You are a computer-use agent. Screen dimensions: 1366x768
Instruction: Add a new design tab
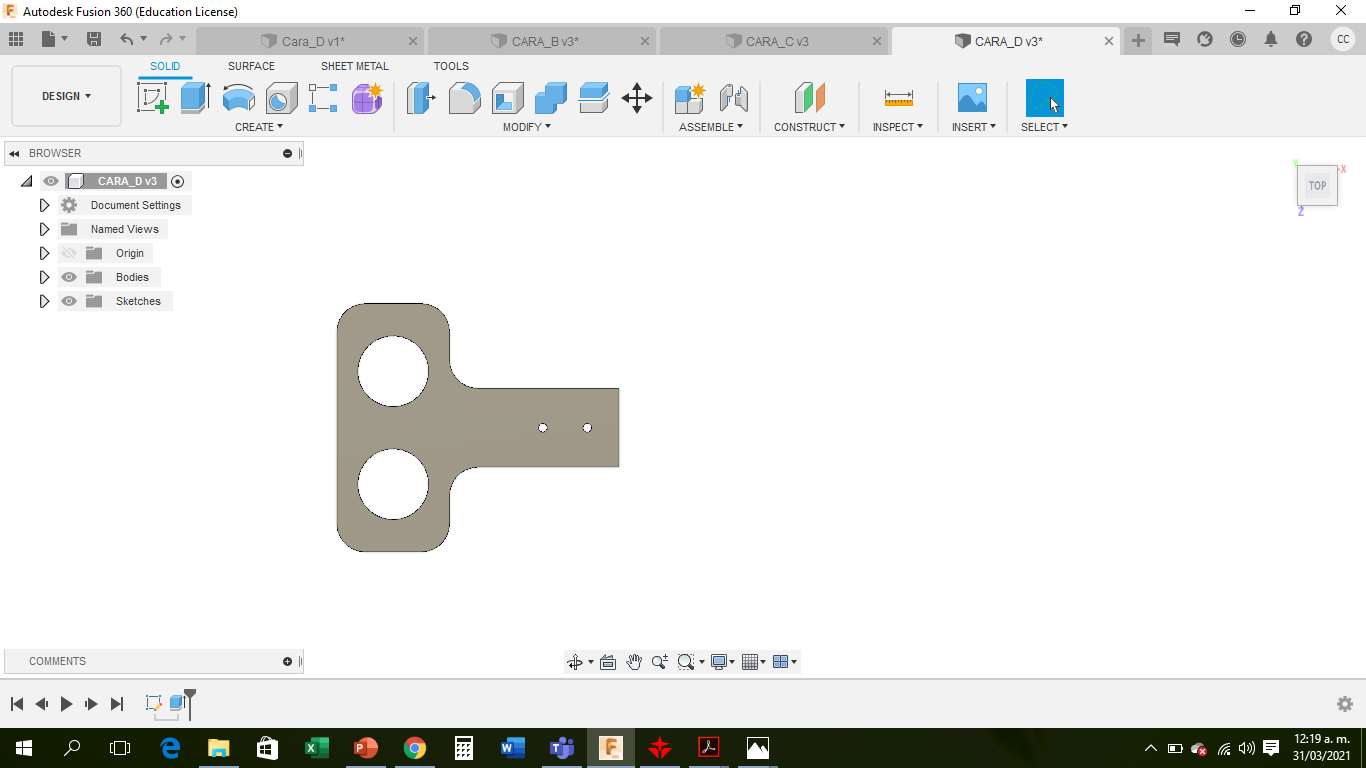[x=1138, y=40]
